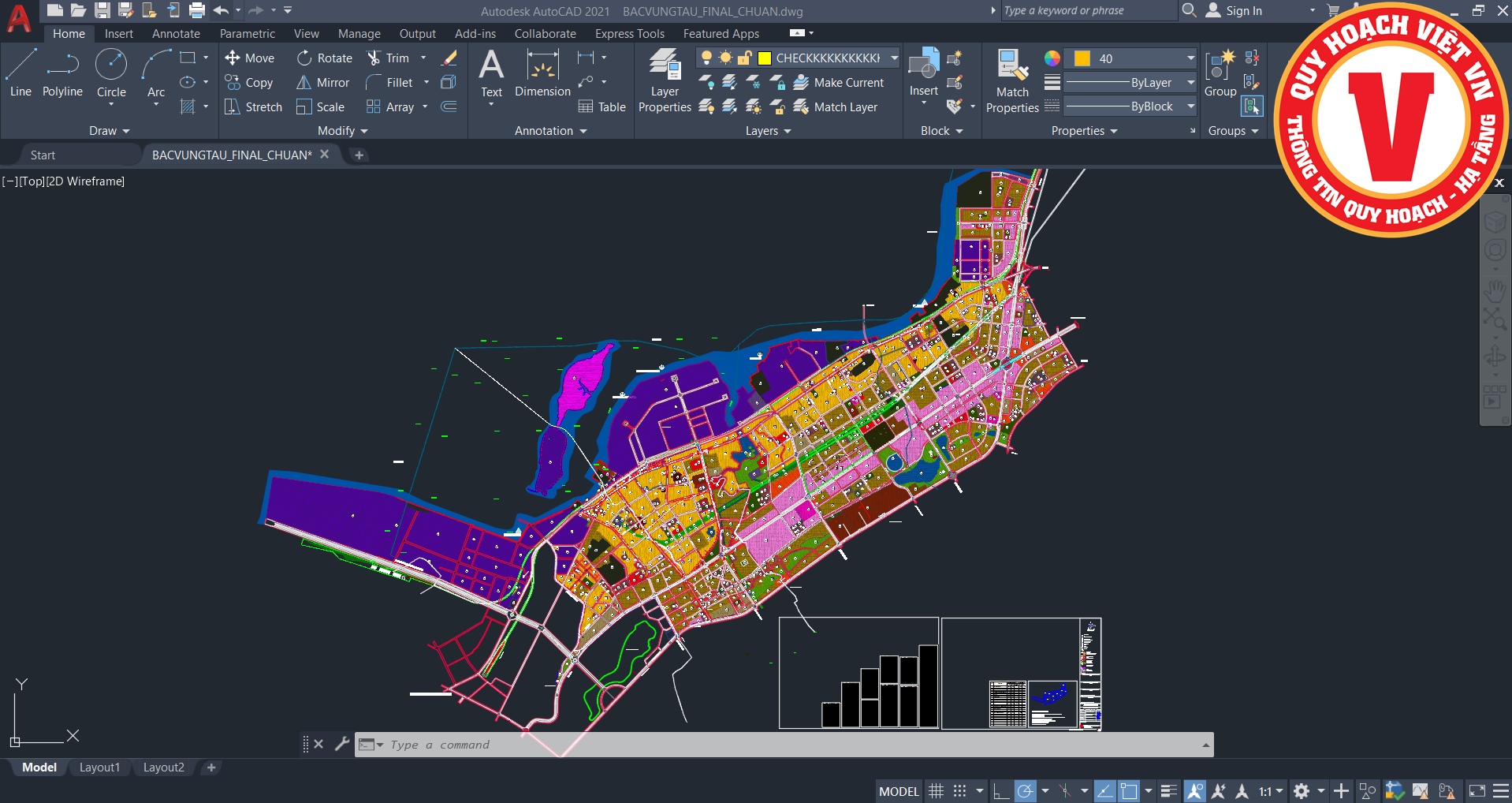Toggle ortho mode in status bar

1001,791
